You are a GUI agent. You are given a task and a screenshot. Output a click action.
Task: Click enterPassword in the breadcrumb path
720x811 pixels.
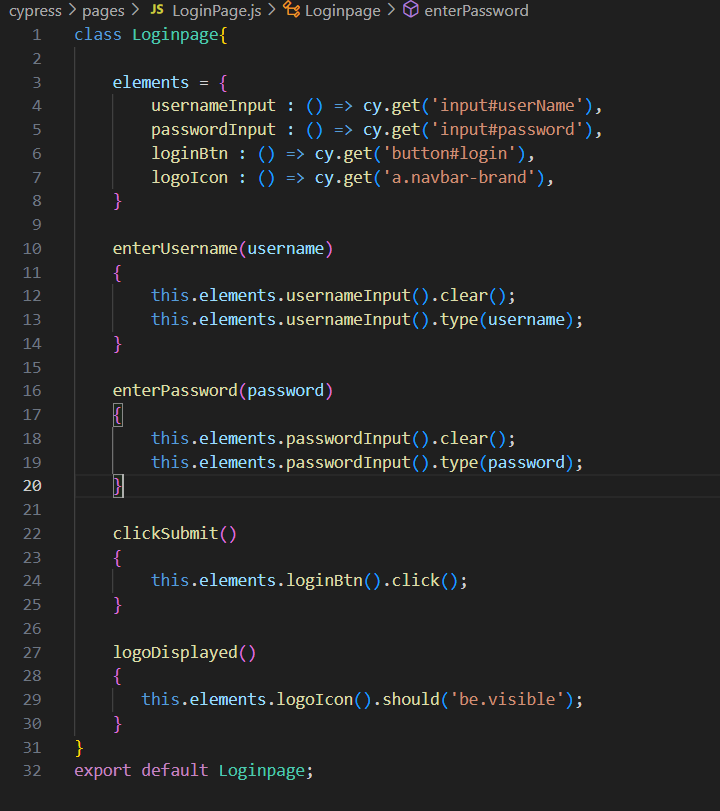tap(476, 11)
